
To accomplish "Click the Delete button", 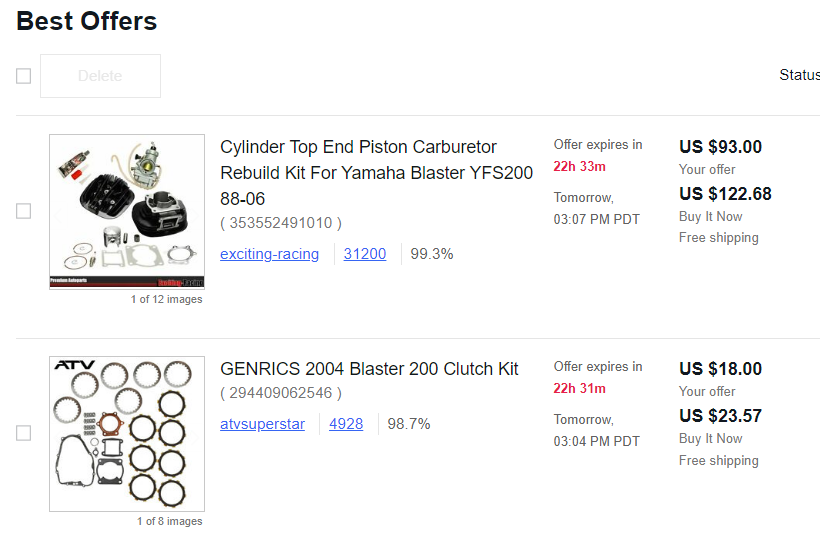I will pos(100,76).
